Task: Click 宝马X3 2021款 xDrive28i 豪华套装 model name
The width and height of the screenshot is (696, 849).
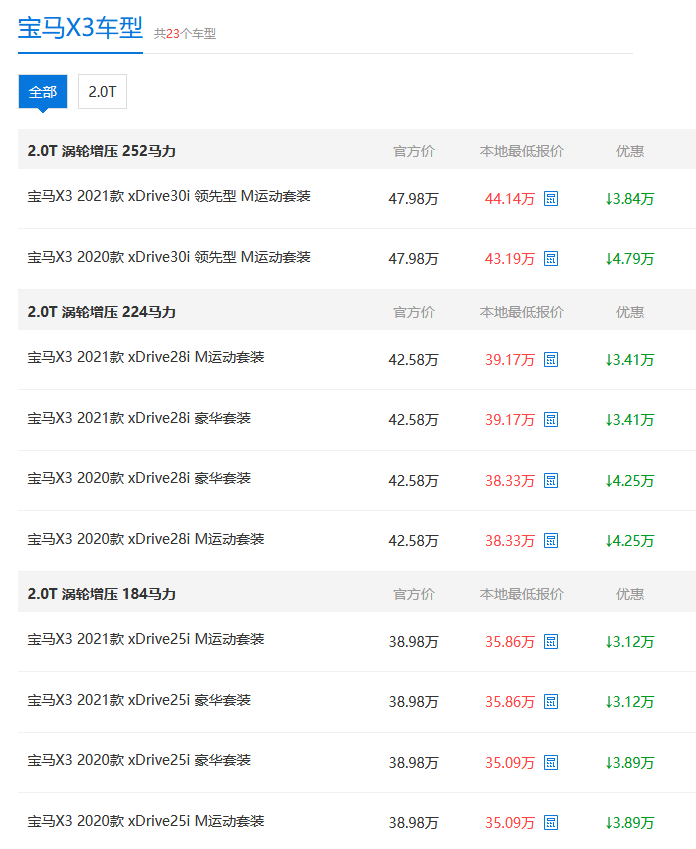Action: tap(139, 418)
